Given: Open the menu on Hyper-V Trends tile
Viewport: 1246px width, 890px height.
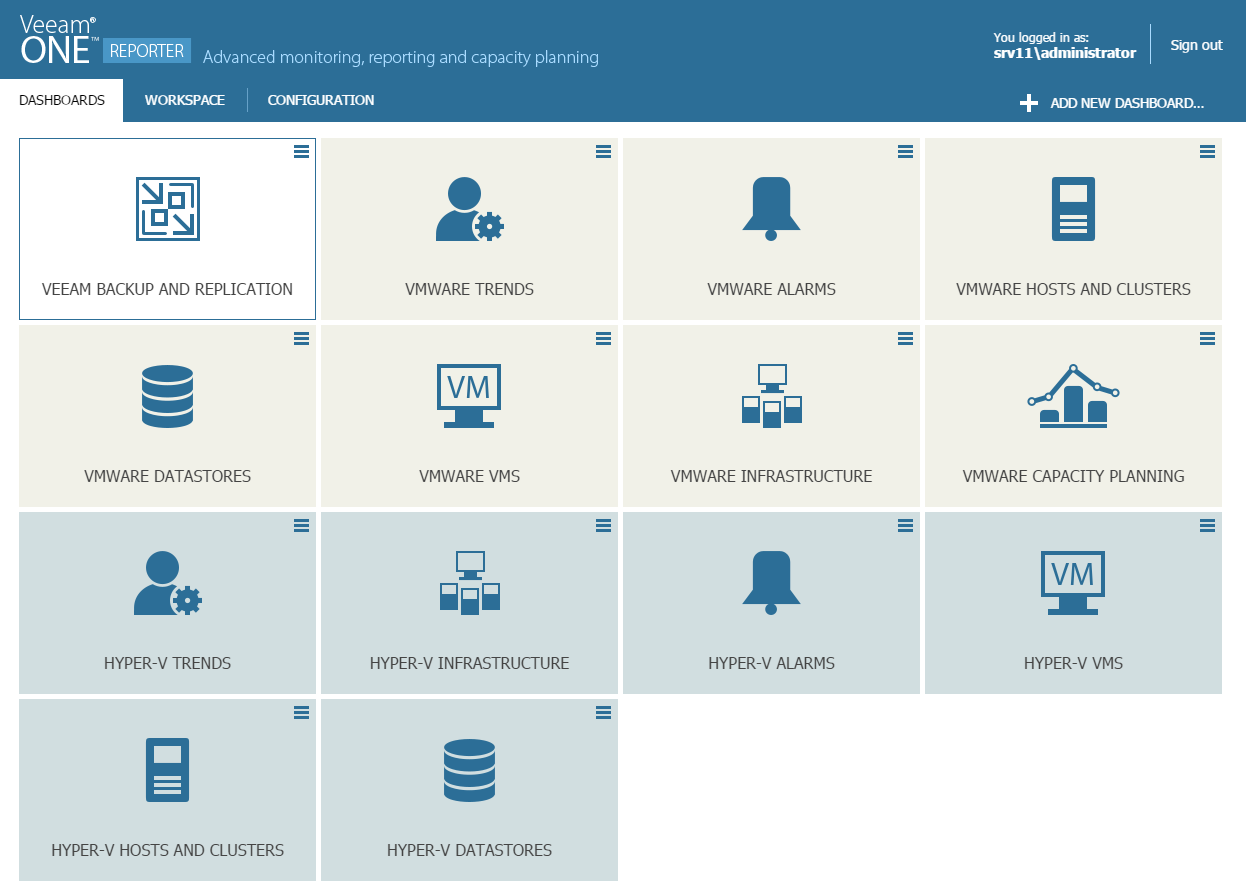Looking at the screenshot, I should (x=301, y=525).
